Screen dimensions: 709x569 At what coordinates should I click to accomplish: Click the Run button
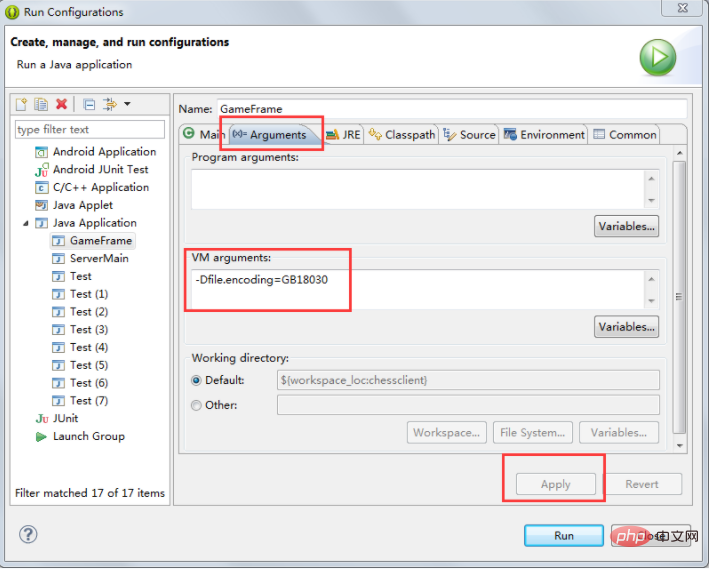pyautogui.click(x=564, y=536)
